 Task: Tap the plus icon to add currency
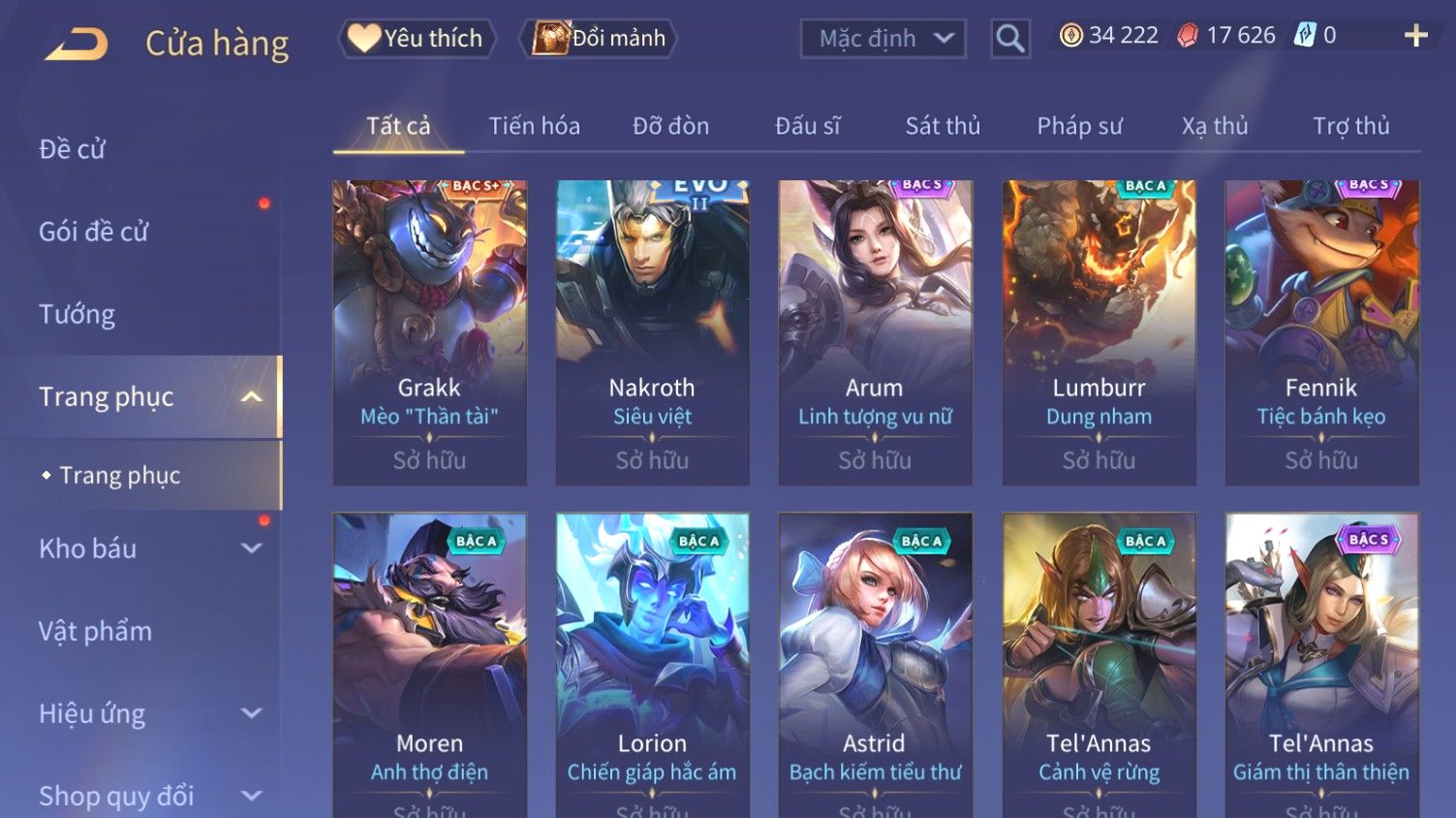point(1416,36)
